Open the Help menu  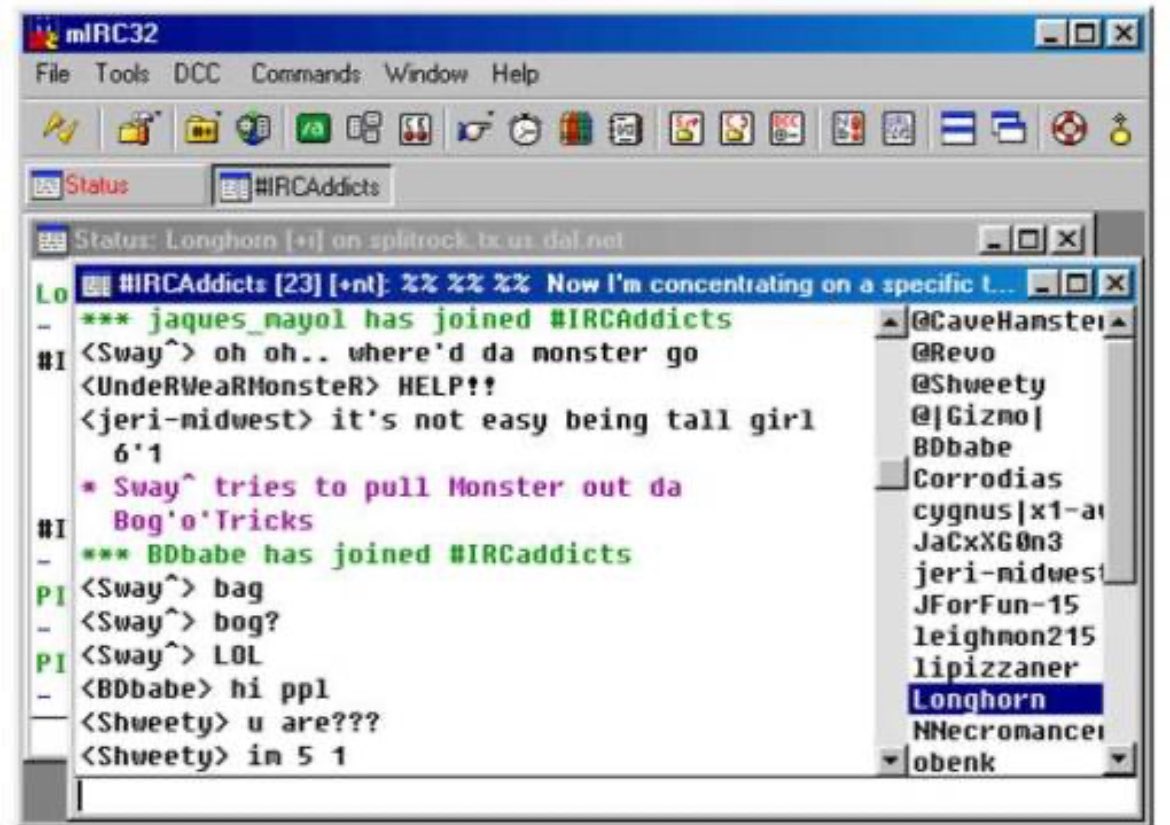[515, 74]
